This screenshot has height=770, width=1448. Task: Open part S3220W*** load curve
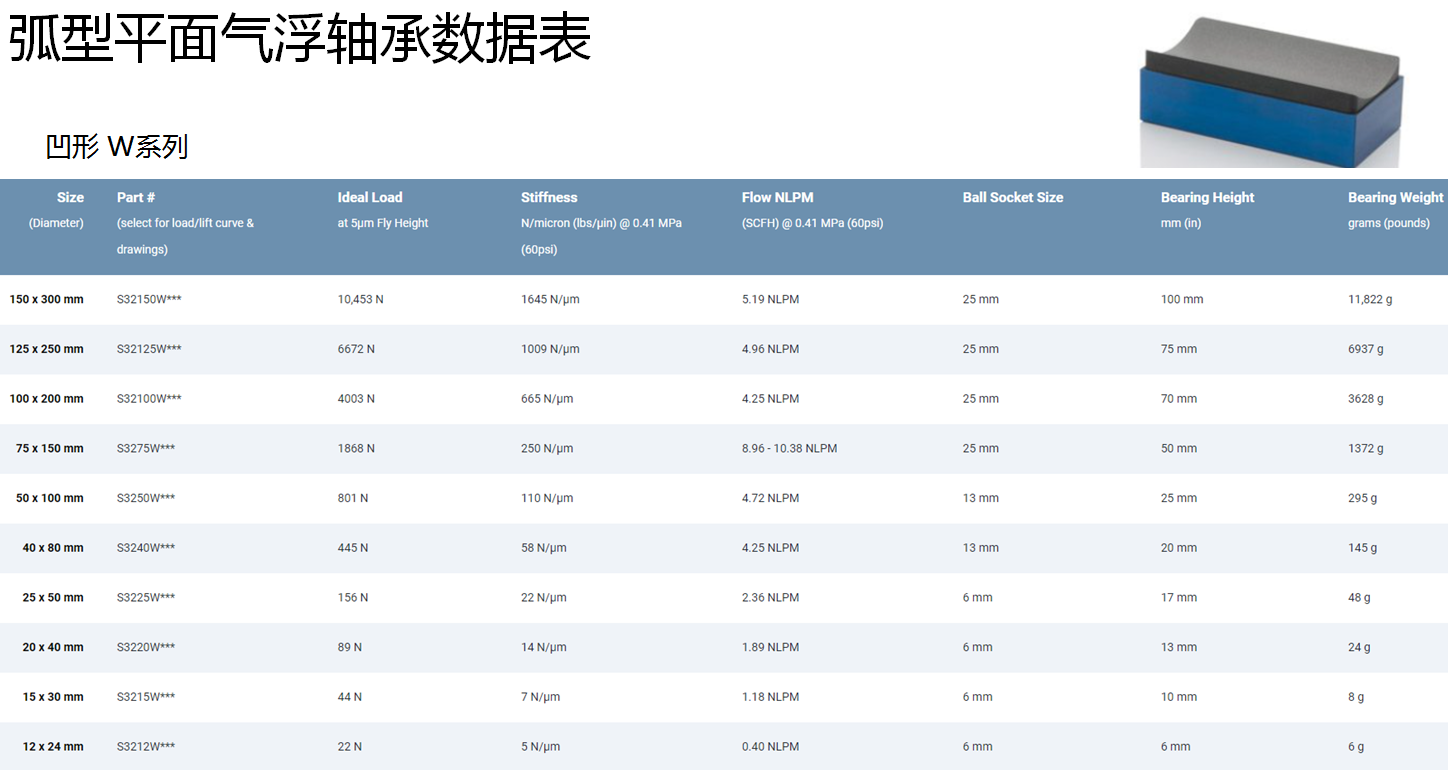[x=146, y=647]
